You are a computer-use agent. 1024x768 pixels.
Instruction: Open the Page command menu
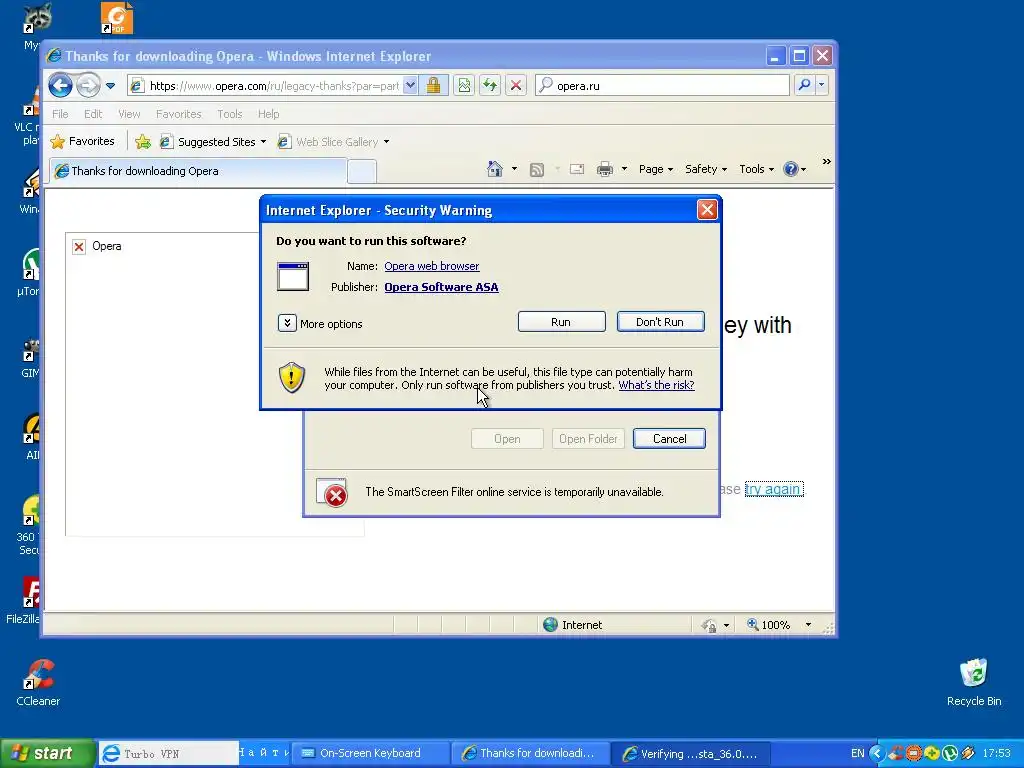point(656,169)
